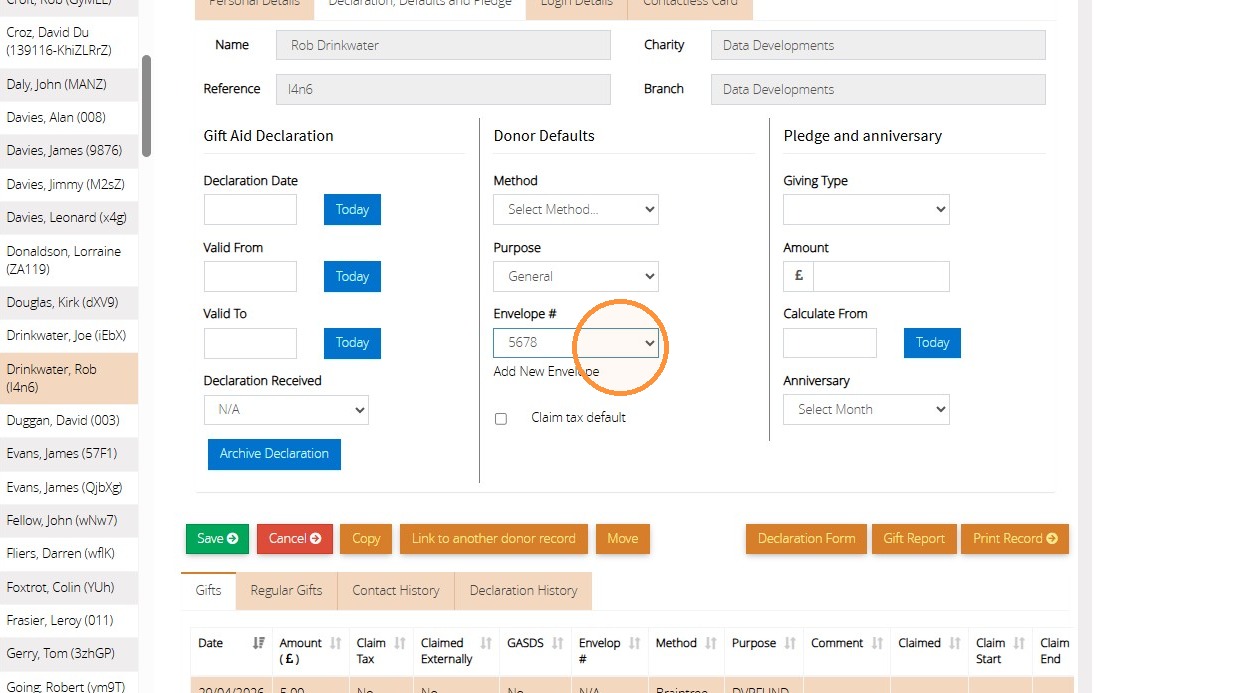Click the Calculate From input field

(x=830, y=343)
